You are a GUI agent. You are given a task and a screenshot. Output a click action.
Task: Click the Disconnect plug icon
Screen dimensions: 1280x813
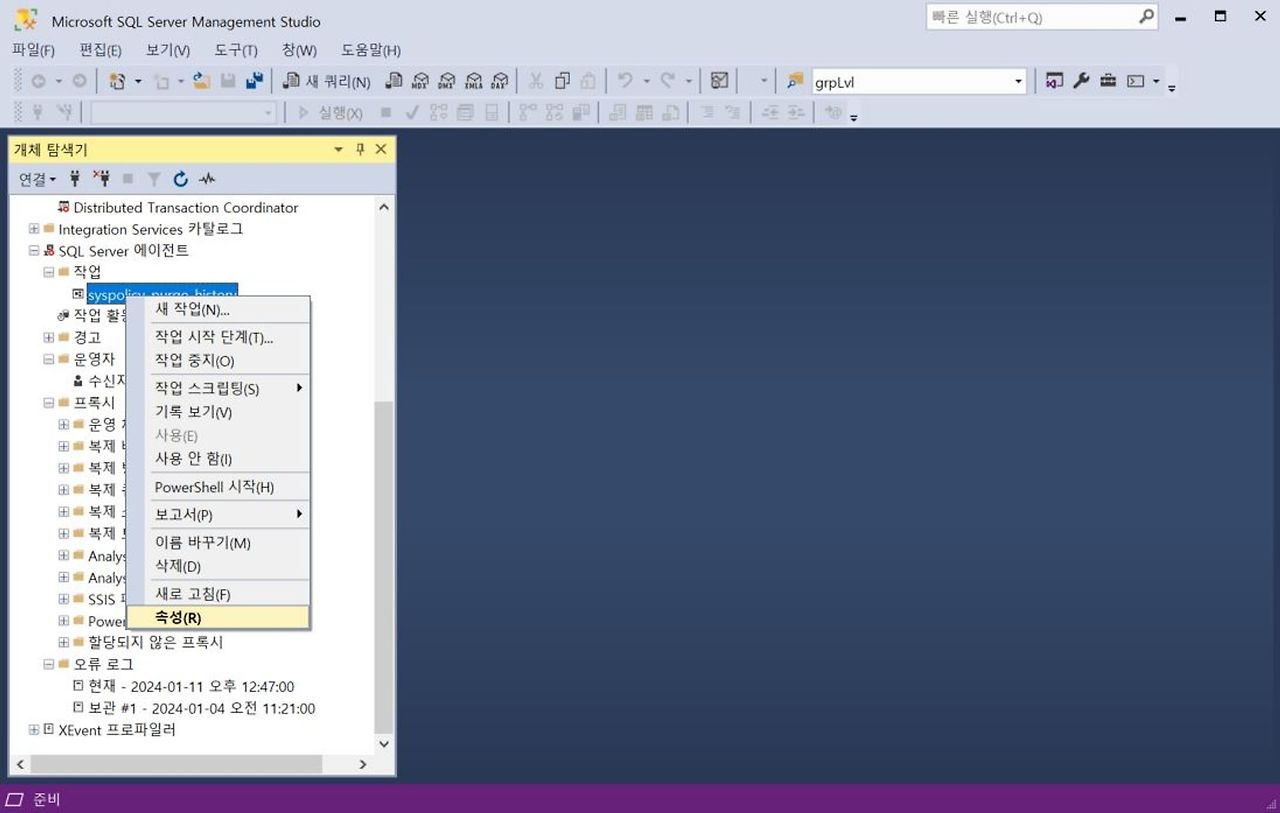pyautogui.click(x=101, y=179)
